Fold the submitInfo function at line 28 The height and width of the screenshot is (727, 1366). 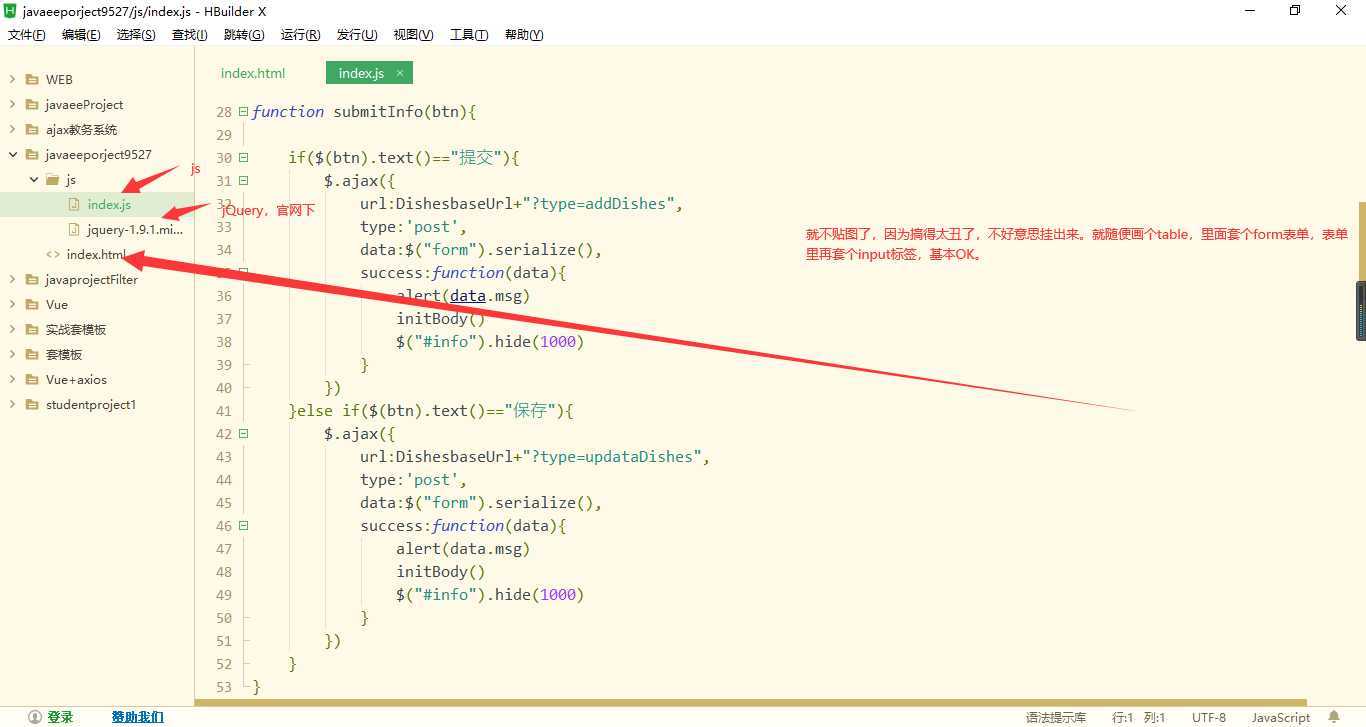click(x=244, y=112)
